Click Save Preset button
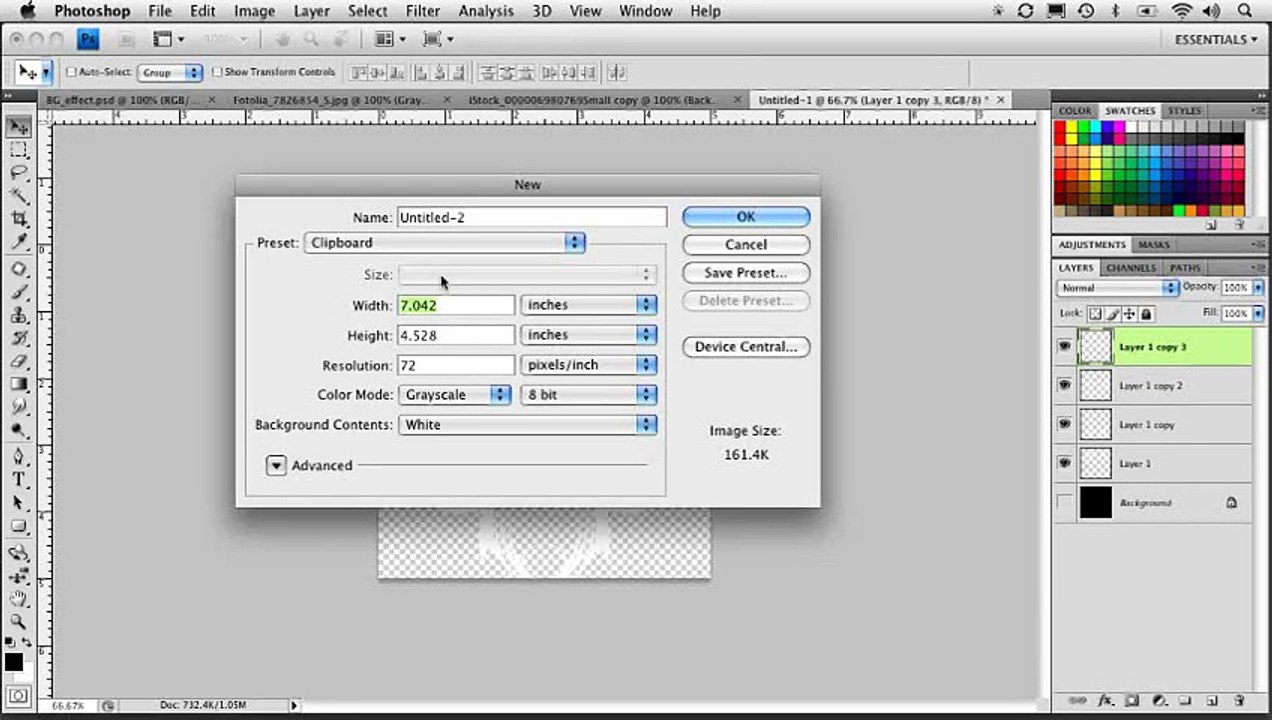 point(746,272)
